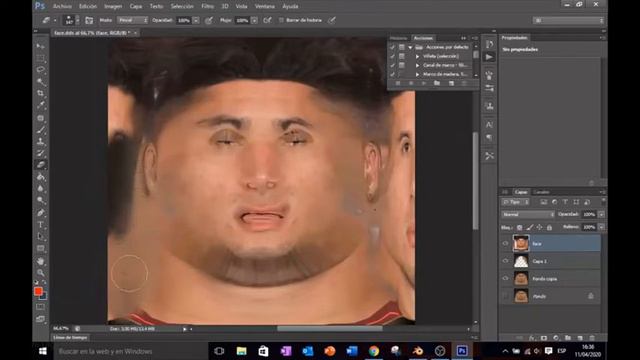
Task: Create new group folder in Capas panel
Action: [568, 338]
